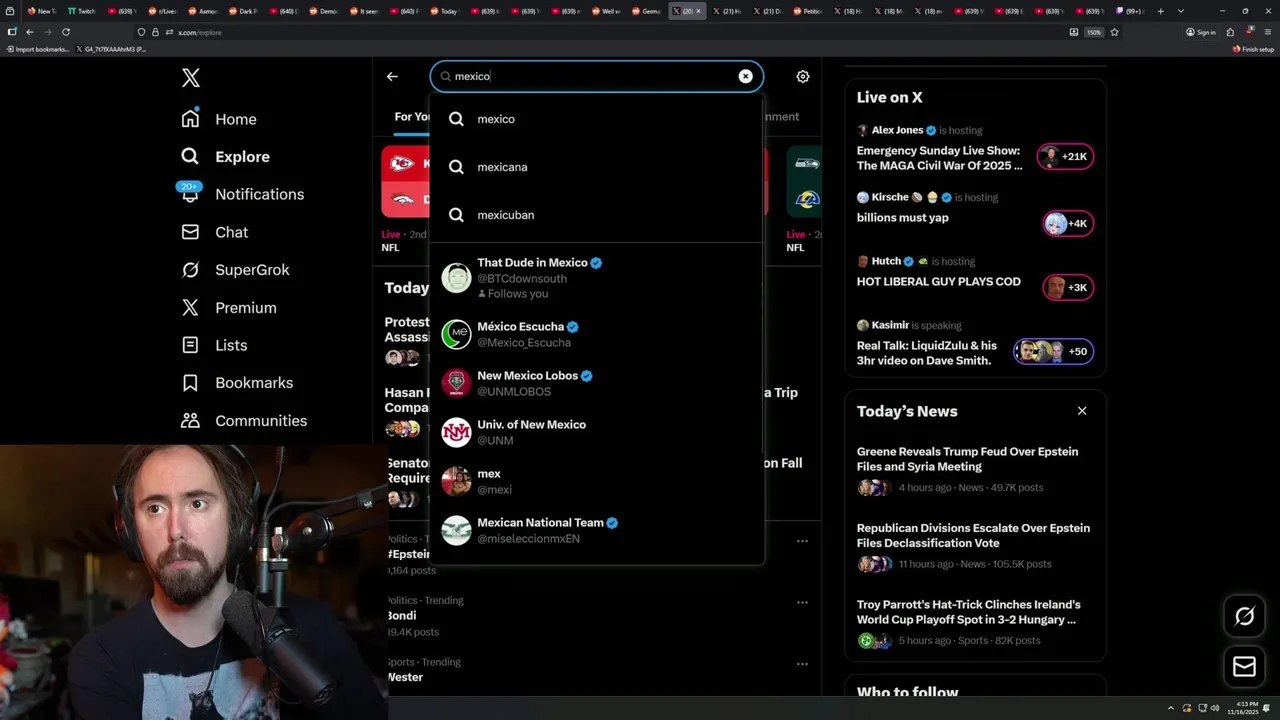Select the 'mexico' search suggestion
The width and height of the screenshot is (1280, 720).
597,119
